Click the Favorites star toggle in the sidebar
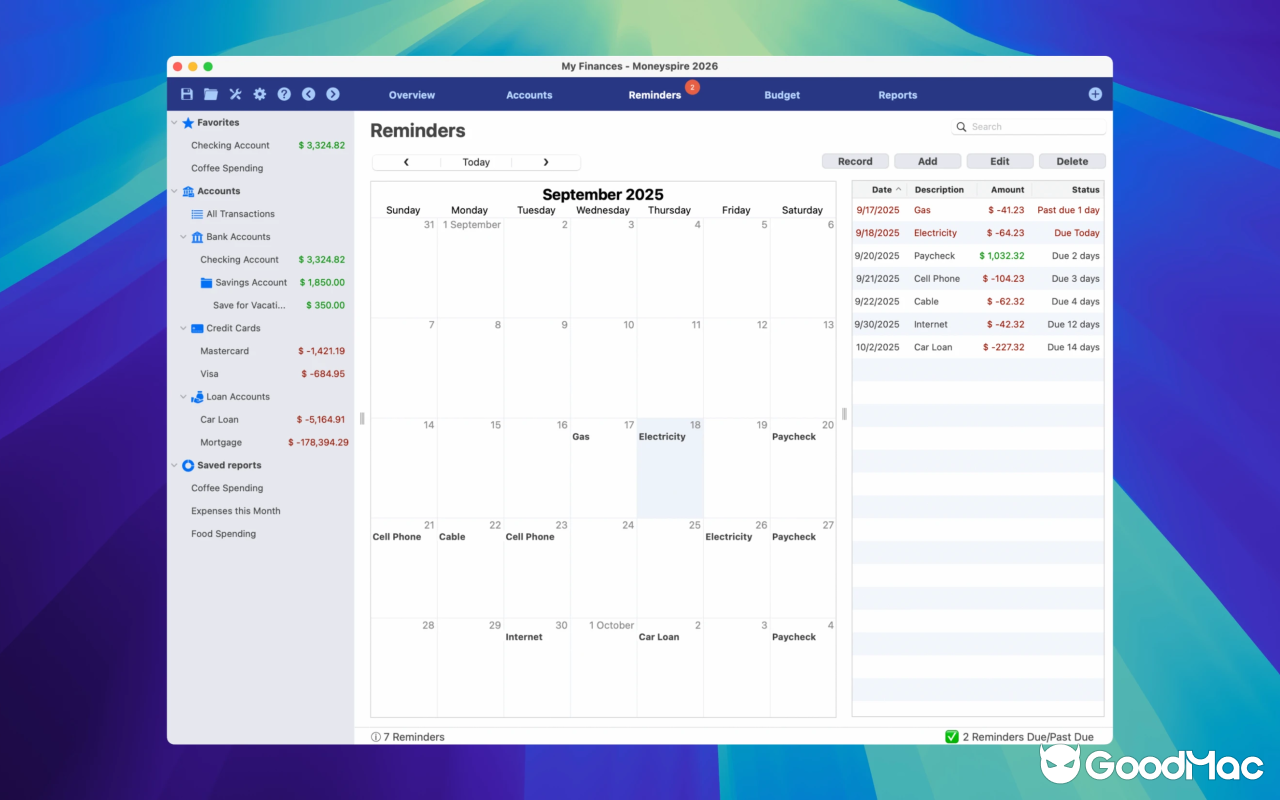The image size is (1280, 800). click(x=188, y=122)
